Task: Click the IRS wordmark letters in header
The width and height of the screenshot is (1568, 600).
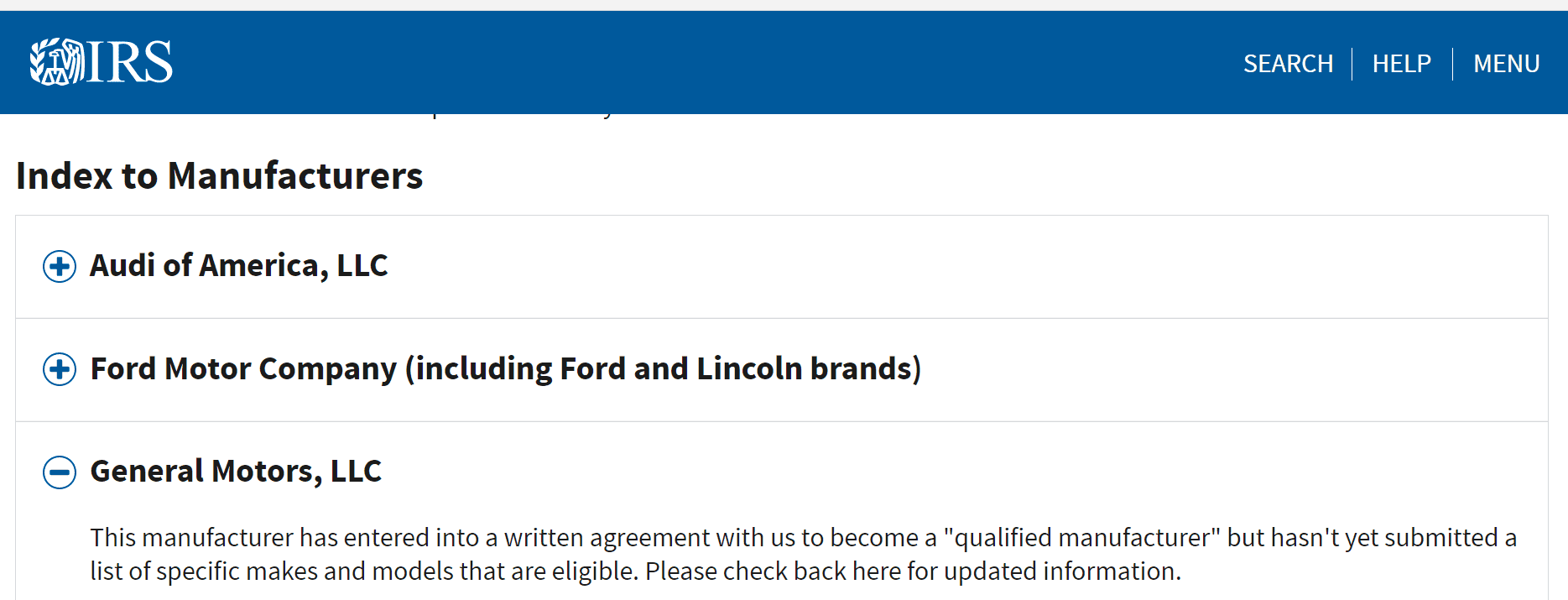Action: tap(130, 62)
